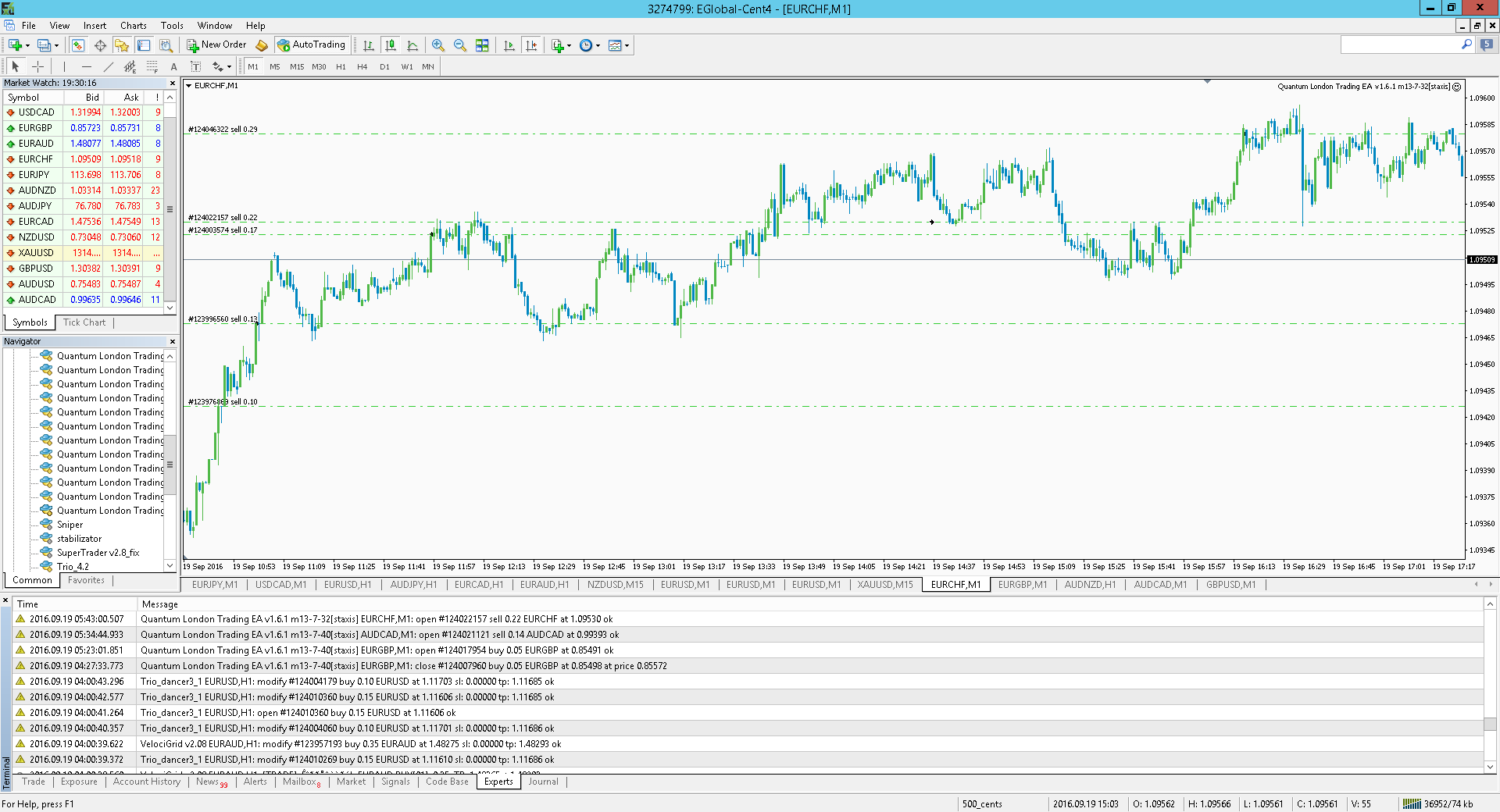Viewport: 1500px width, 812px height.
Task: Open the EURGBP,M1 chart tab
Action: pyautogui.click(x=1022, y=585)
